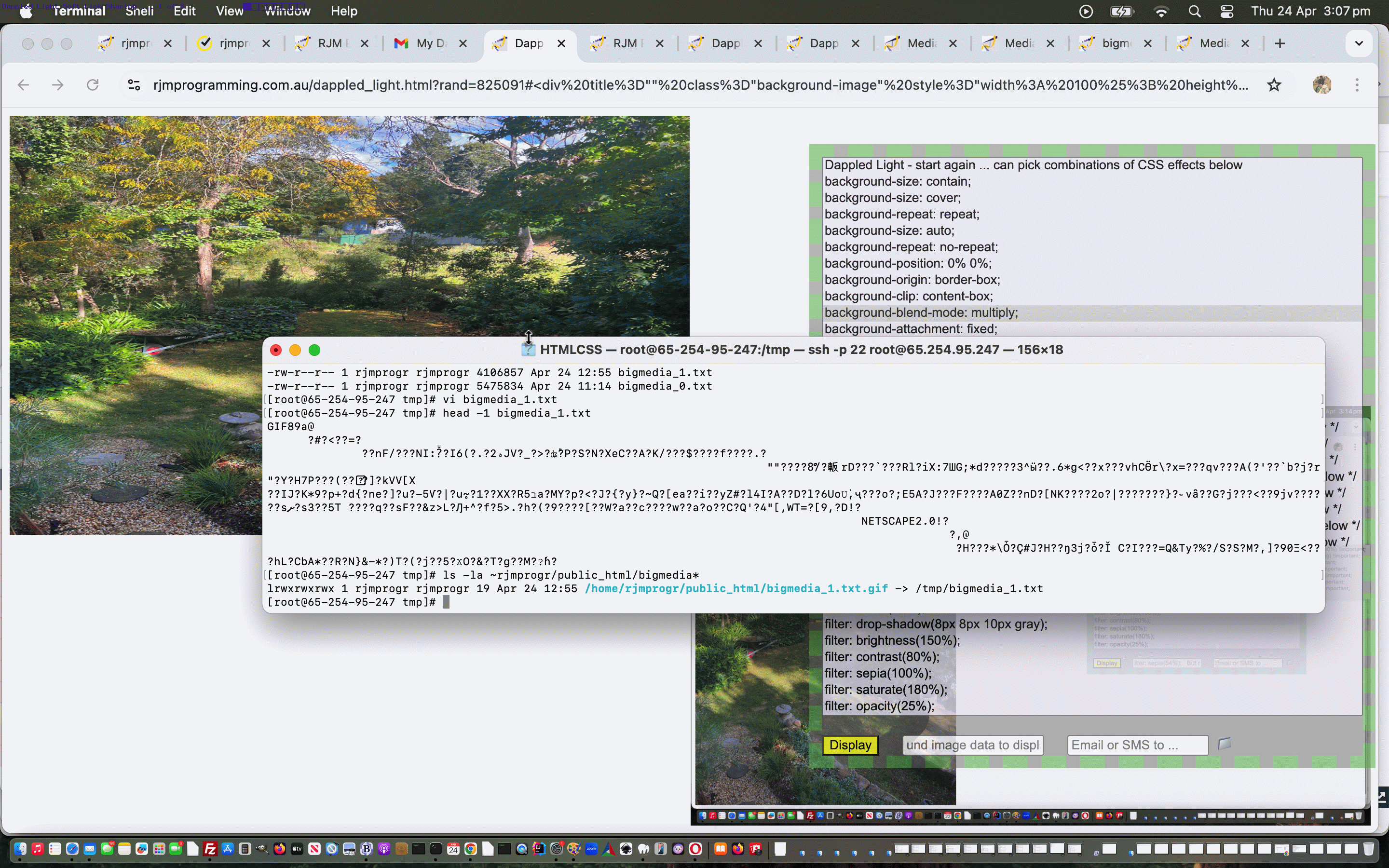Launch Music app in the Dock
Viewport: 1389px width, 868px height.
[x=37, y=849]
